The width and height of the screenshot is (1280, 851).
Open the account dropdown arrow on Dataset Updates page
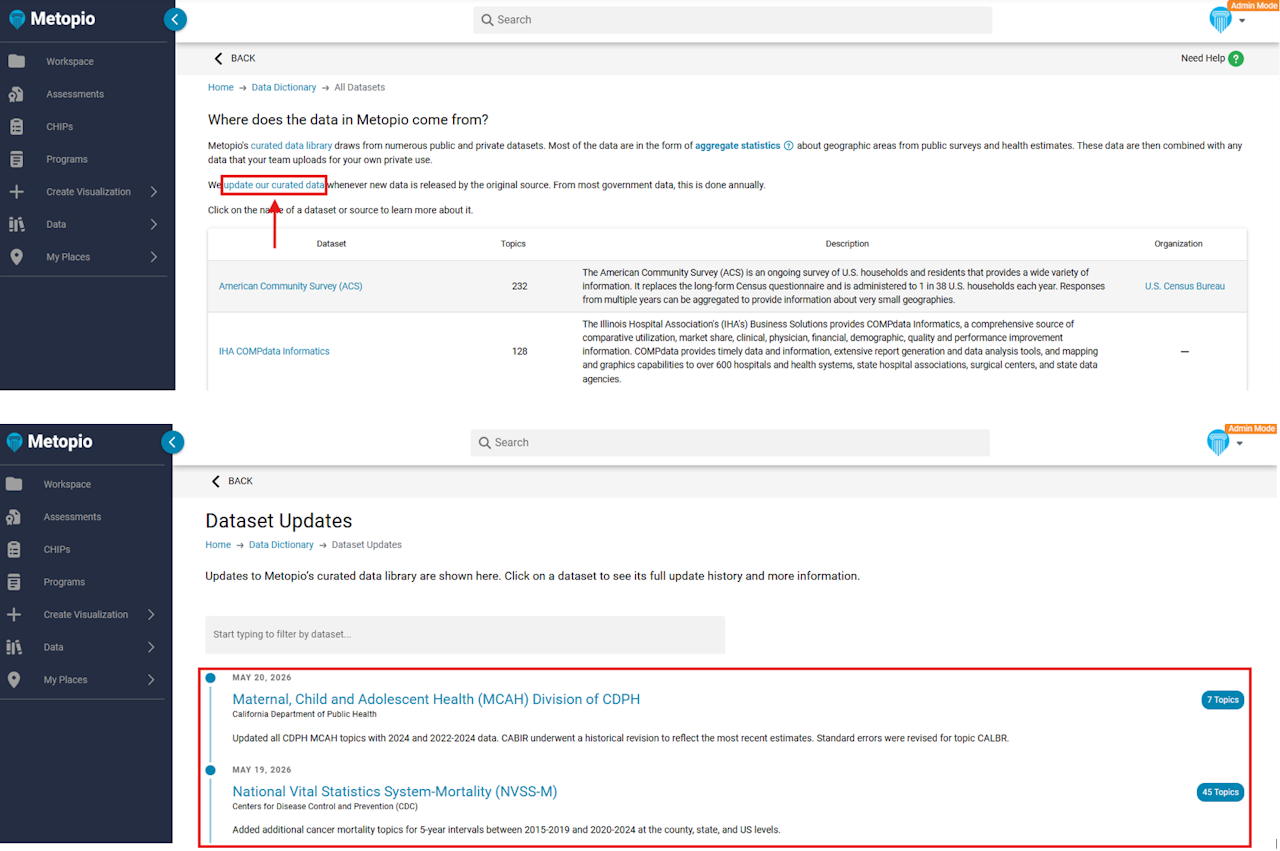click(1240, 444)
